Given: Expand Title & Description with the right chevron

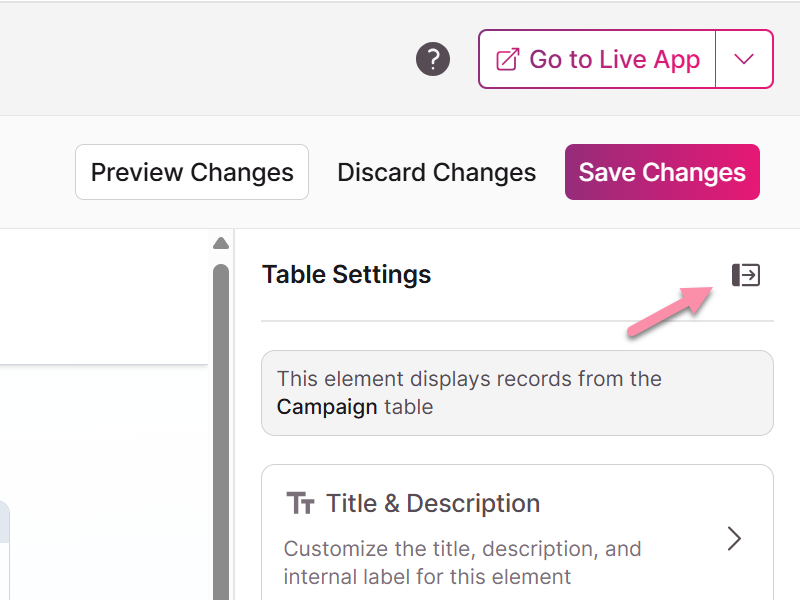Looking at the screenshot, I should pyautogui.click(x=734, y=538).
